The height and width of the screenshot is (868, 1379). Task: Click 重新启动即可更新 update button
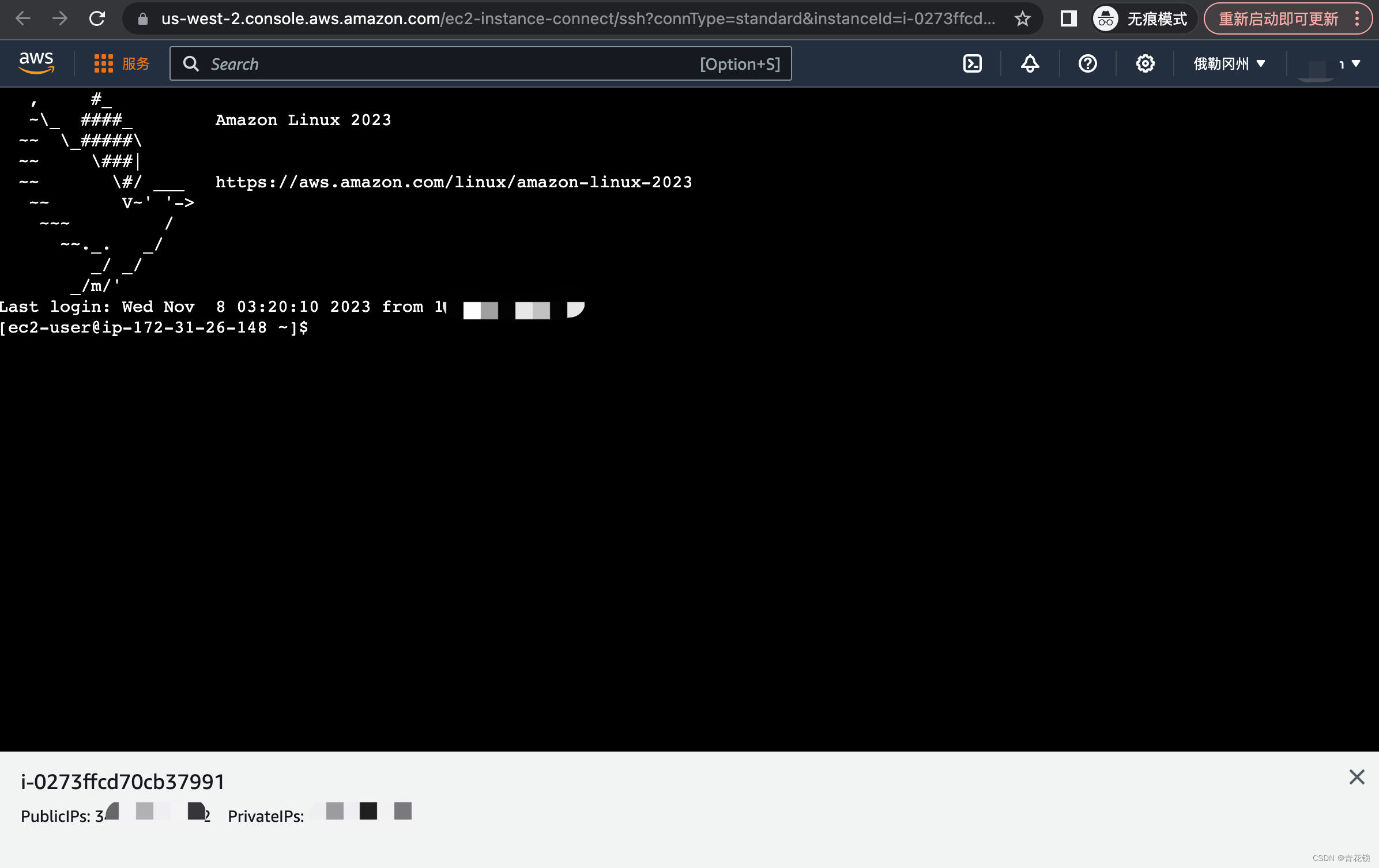1278,19
